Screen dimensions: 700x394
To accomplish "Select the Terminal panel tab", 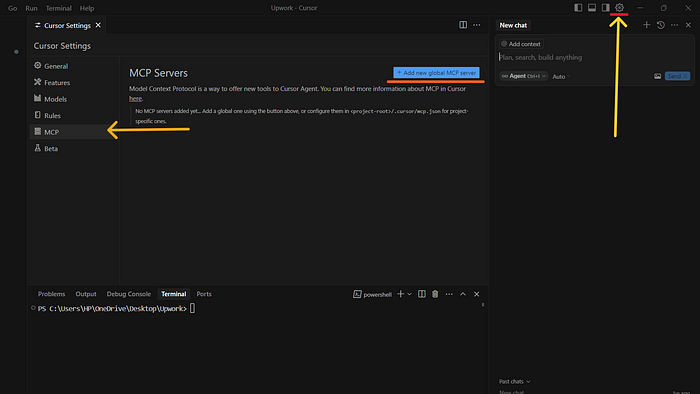I will pos(174,294).
